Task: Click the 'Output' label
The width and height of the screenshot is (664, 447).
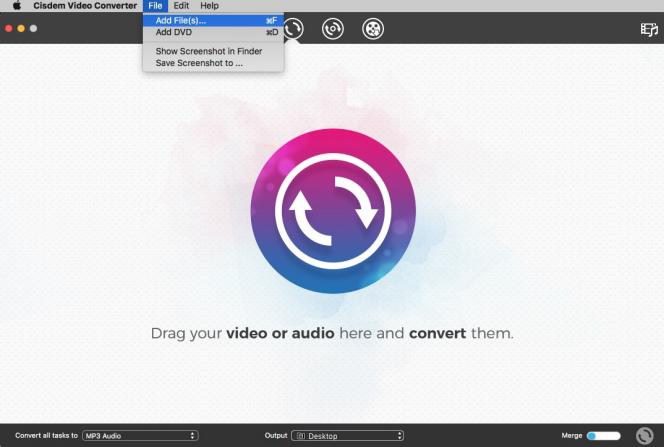Action: click(x=276, y=435)
